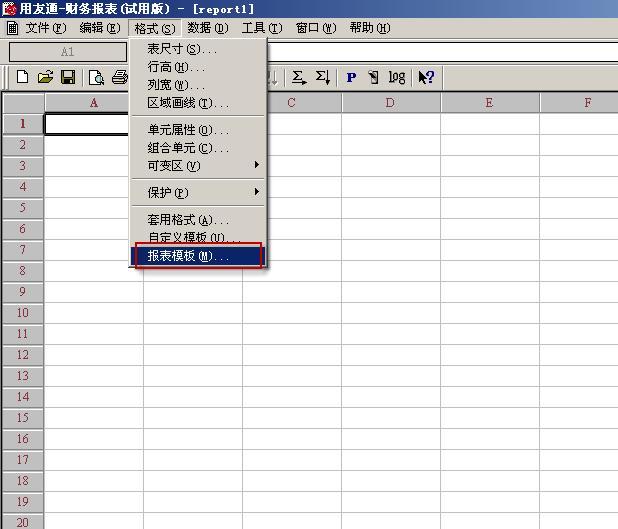Open the 数据(D) menu
Viewport: 618px width, 529px height.
pyautogui.click(x=208, y=28)
